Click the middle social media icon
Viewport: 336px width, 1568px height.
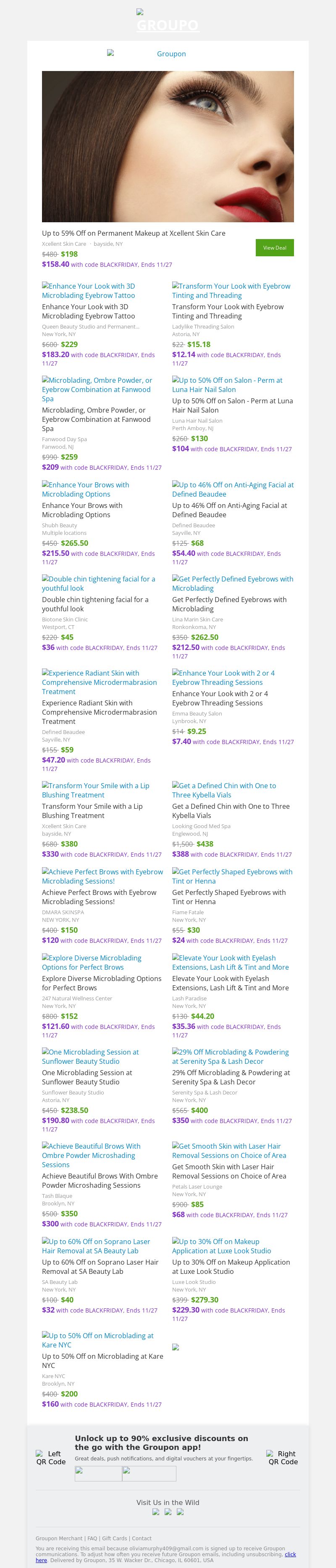(x=168, y=1512)
